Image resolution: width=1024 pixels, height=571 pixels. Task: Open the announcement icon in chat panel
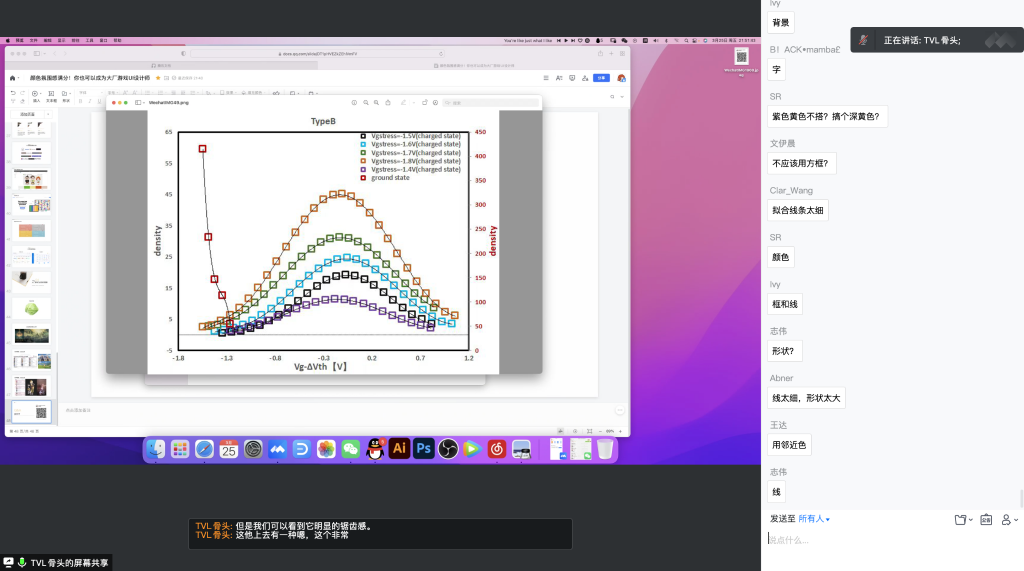[x=986, y=519]
